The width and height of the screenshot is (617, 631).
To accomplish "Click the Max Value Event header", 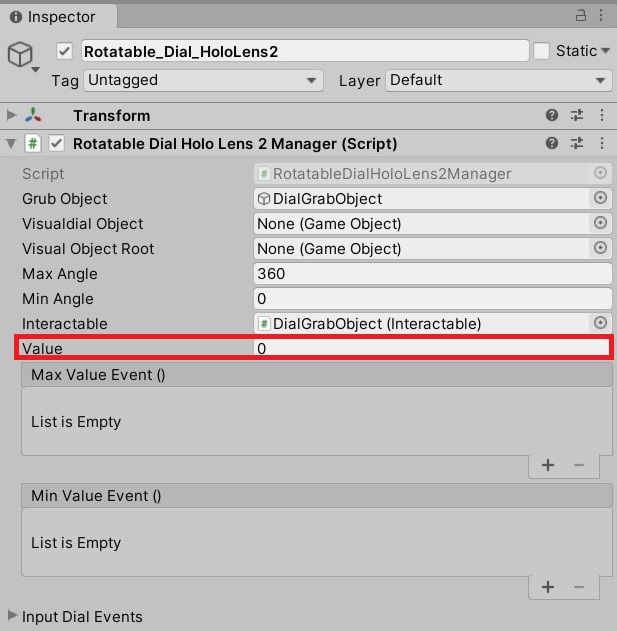I will (317, 375).
